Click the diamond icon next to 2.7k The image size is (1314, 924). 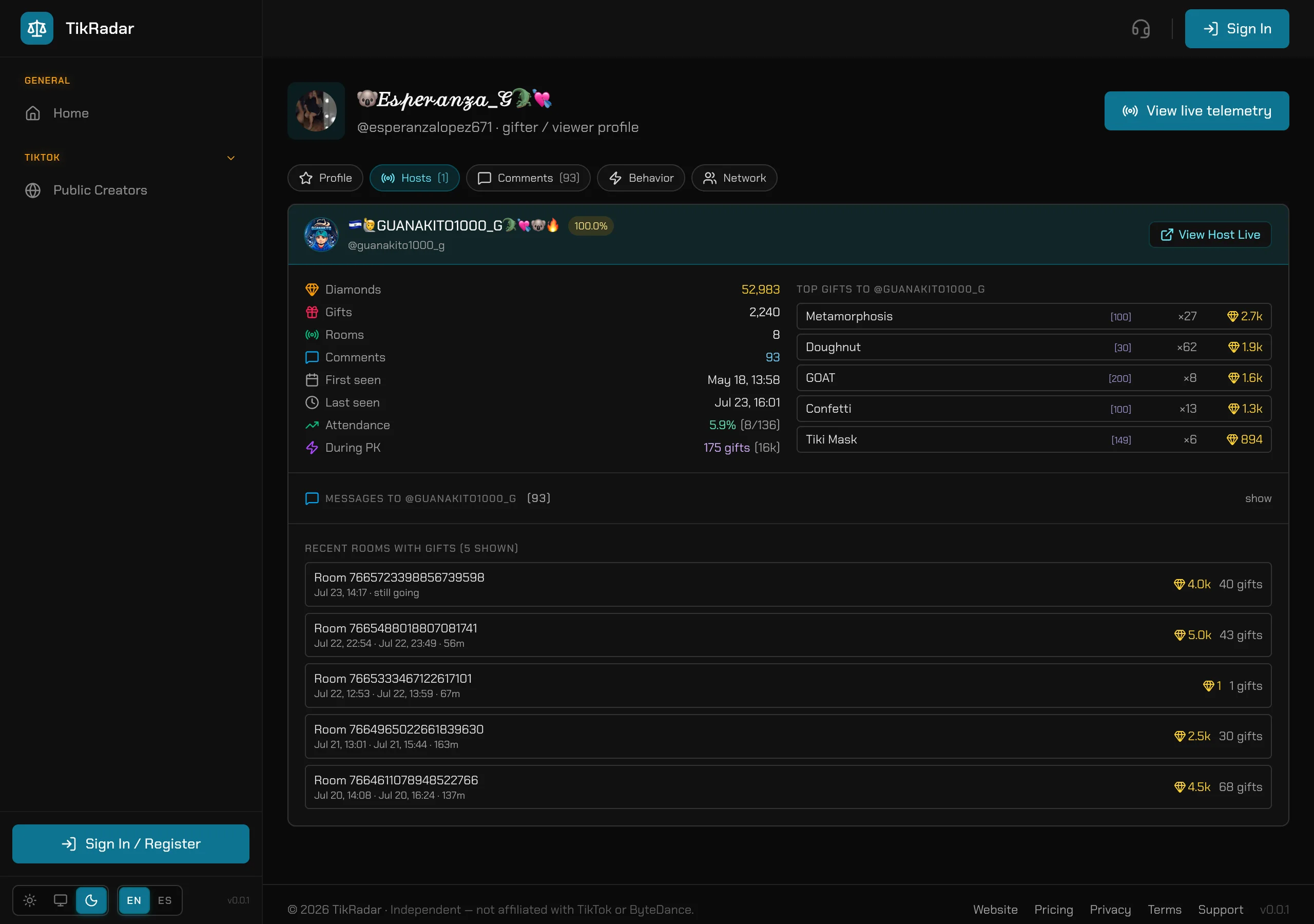tap(1233, 316)
